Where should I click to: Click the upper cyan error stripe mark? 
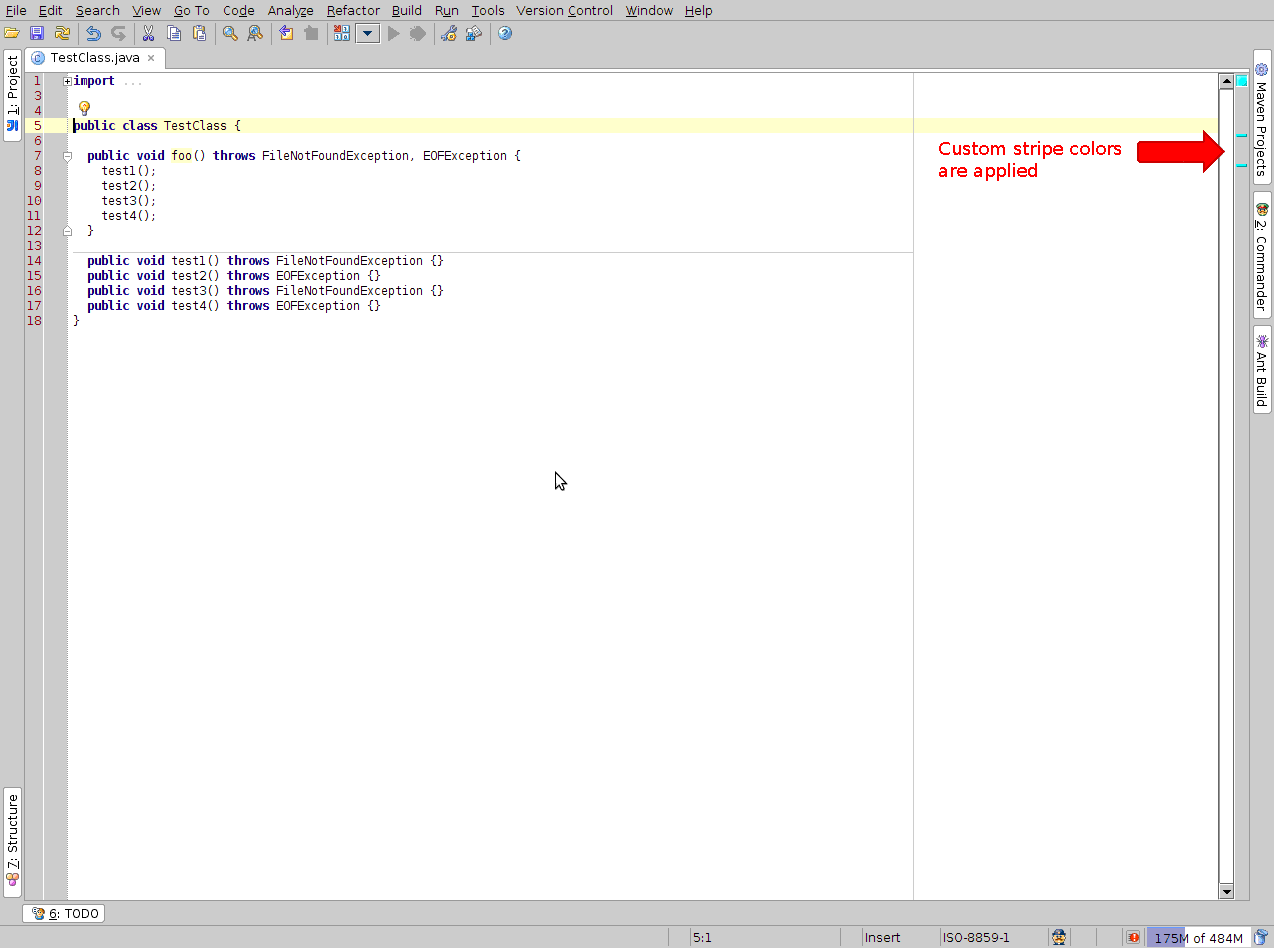pyautogui.click(x=1241, y=135)
